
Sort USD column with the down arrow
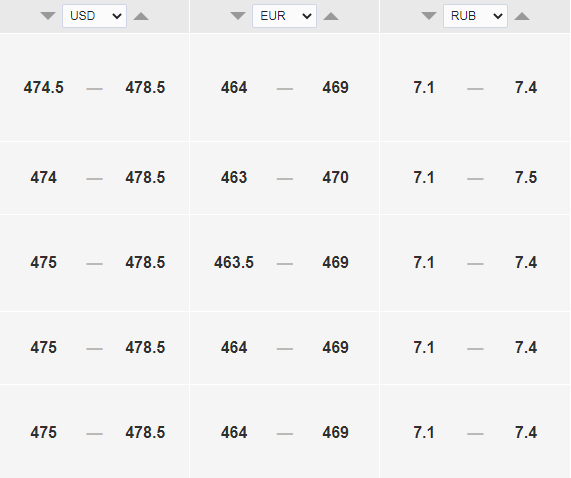click(48, 16)
